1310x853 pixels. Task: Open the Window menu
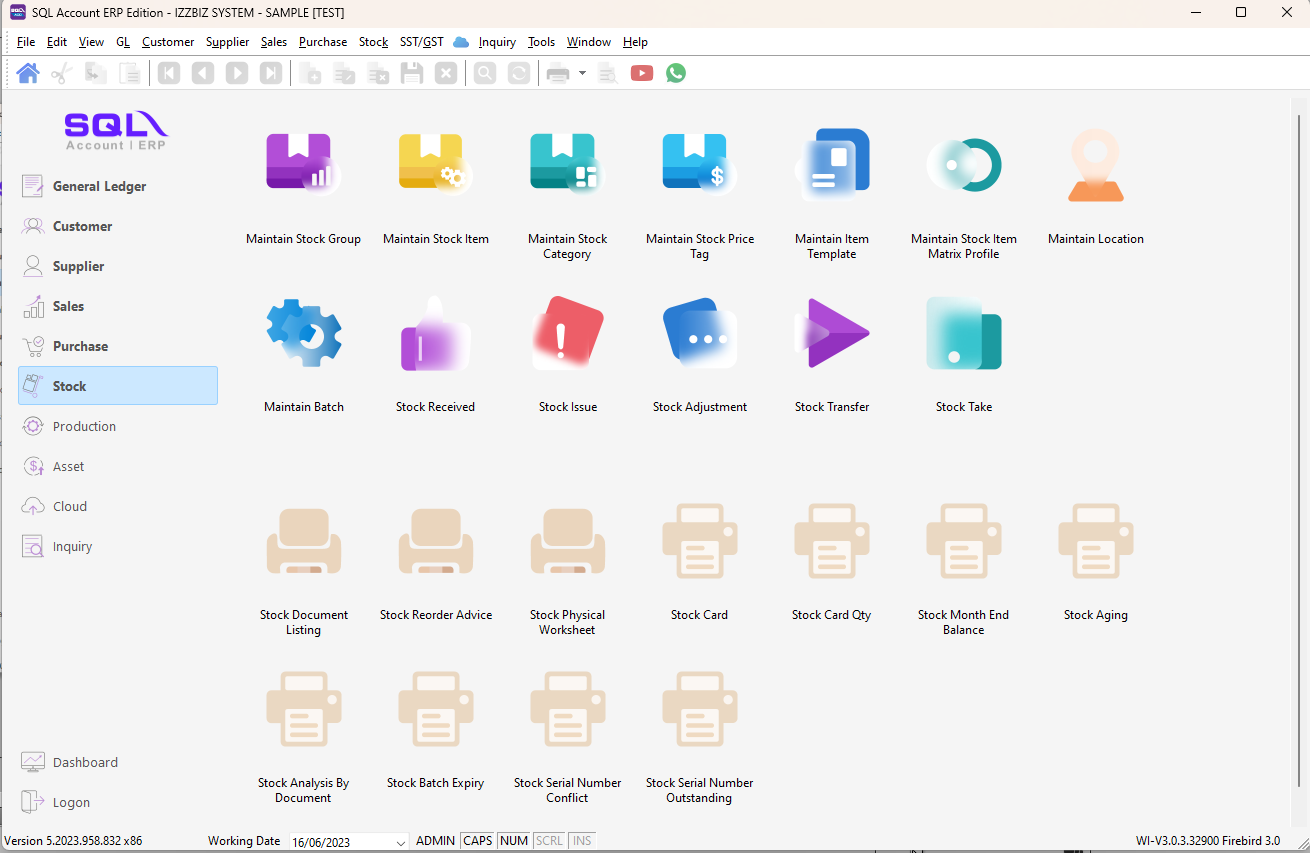589,42
